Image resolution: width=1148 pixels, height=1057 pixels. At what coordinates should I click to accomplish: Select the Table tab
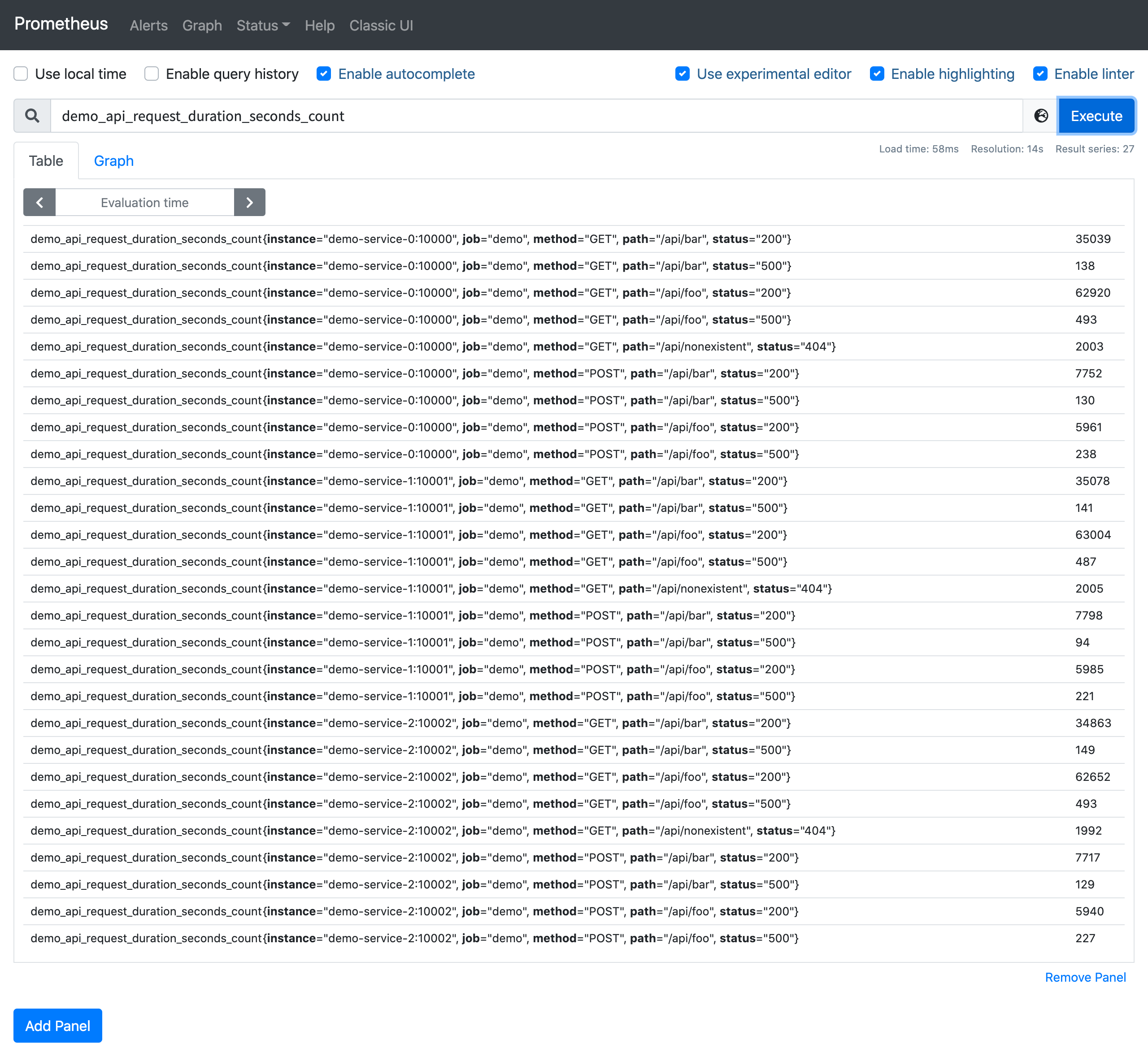(x=46, y=161)
